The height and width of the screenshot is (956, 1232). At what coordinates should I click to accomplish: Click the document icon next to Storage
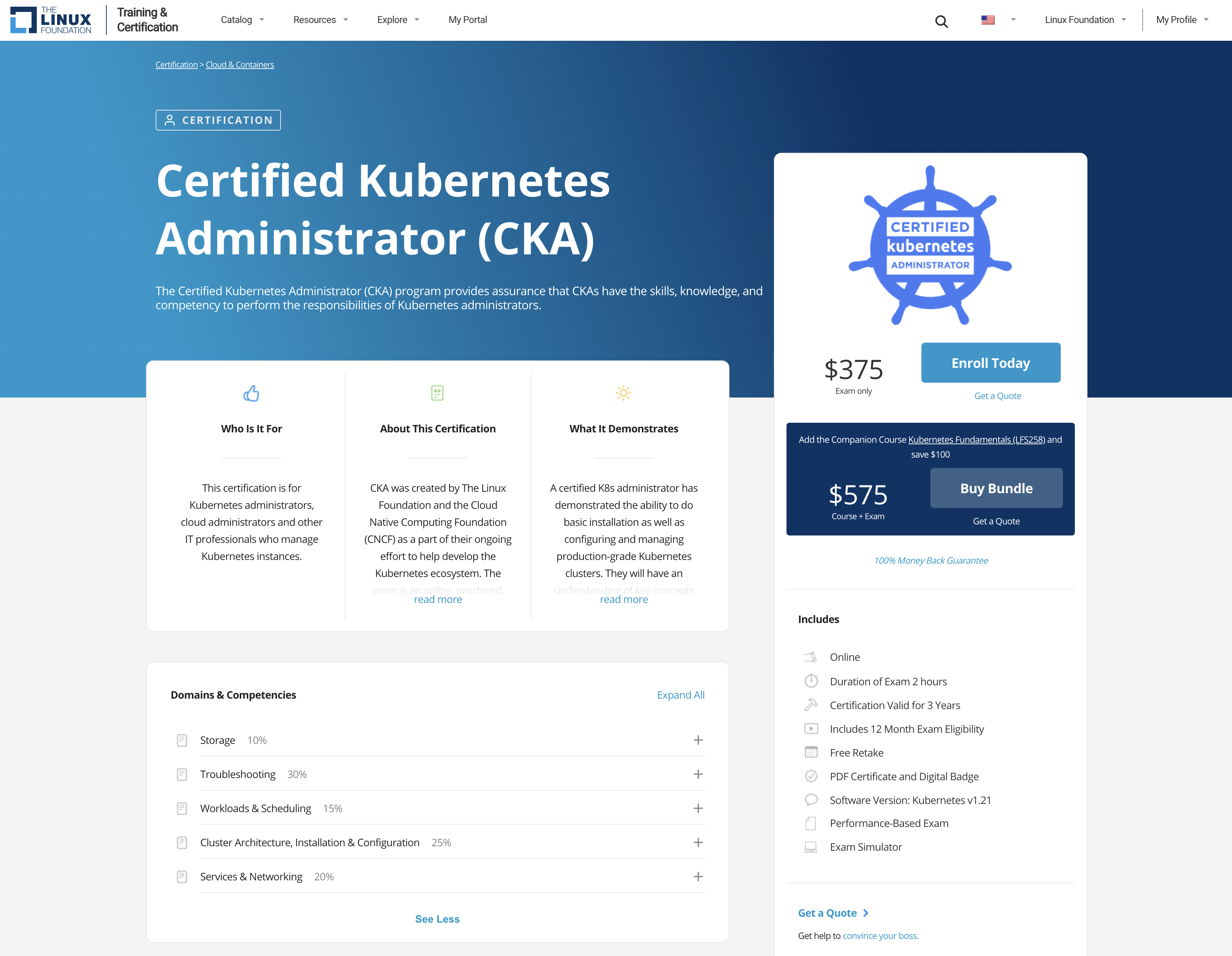[x=182, y=740]
